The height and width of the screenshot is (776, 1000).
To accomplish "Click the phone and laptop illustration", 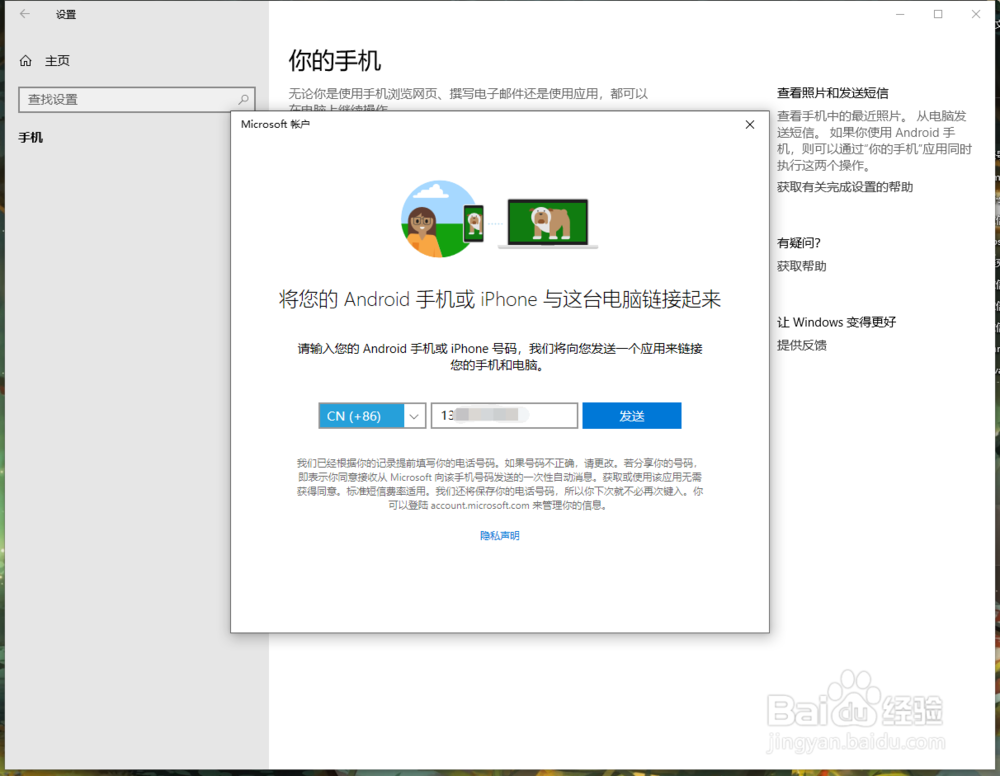I will coord(499,219).
